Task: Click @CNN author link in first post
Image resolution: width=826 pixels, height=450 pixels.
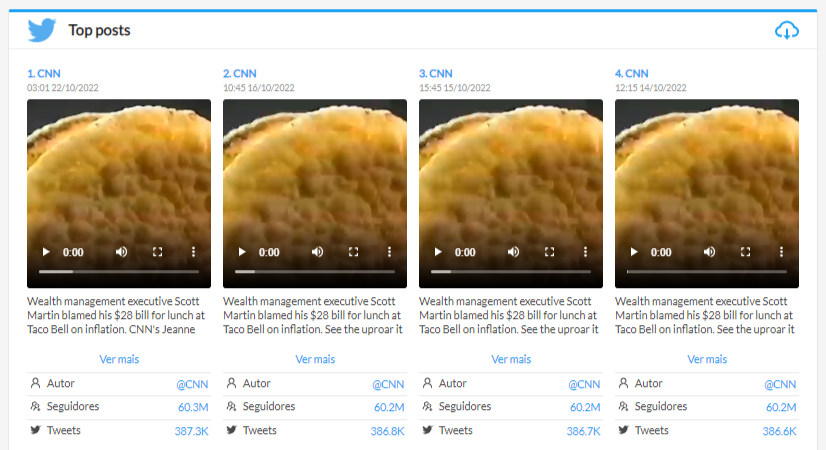Action: click(192, 384)
